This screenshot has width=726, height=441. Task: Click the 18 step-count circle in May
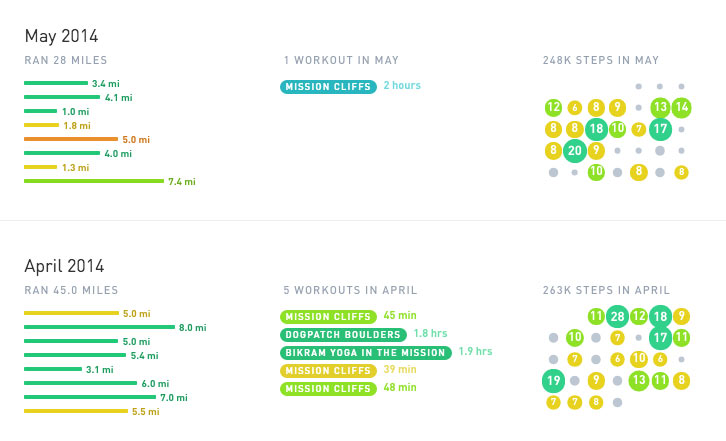click(x=596, y=129)
